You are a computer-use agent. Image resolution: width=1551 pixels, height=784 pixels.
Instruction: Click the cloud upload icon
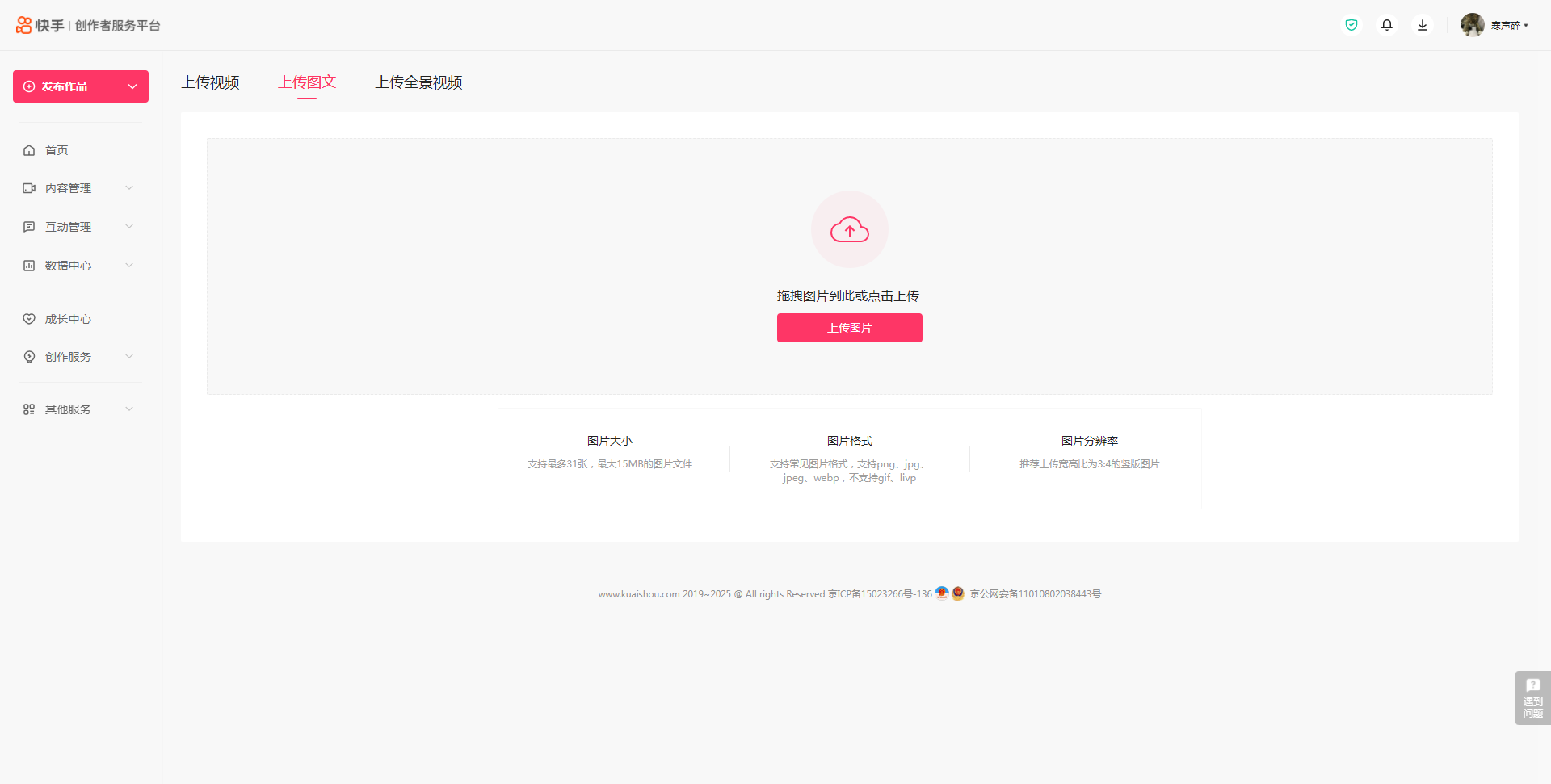click(850, 229)
